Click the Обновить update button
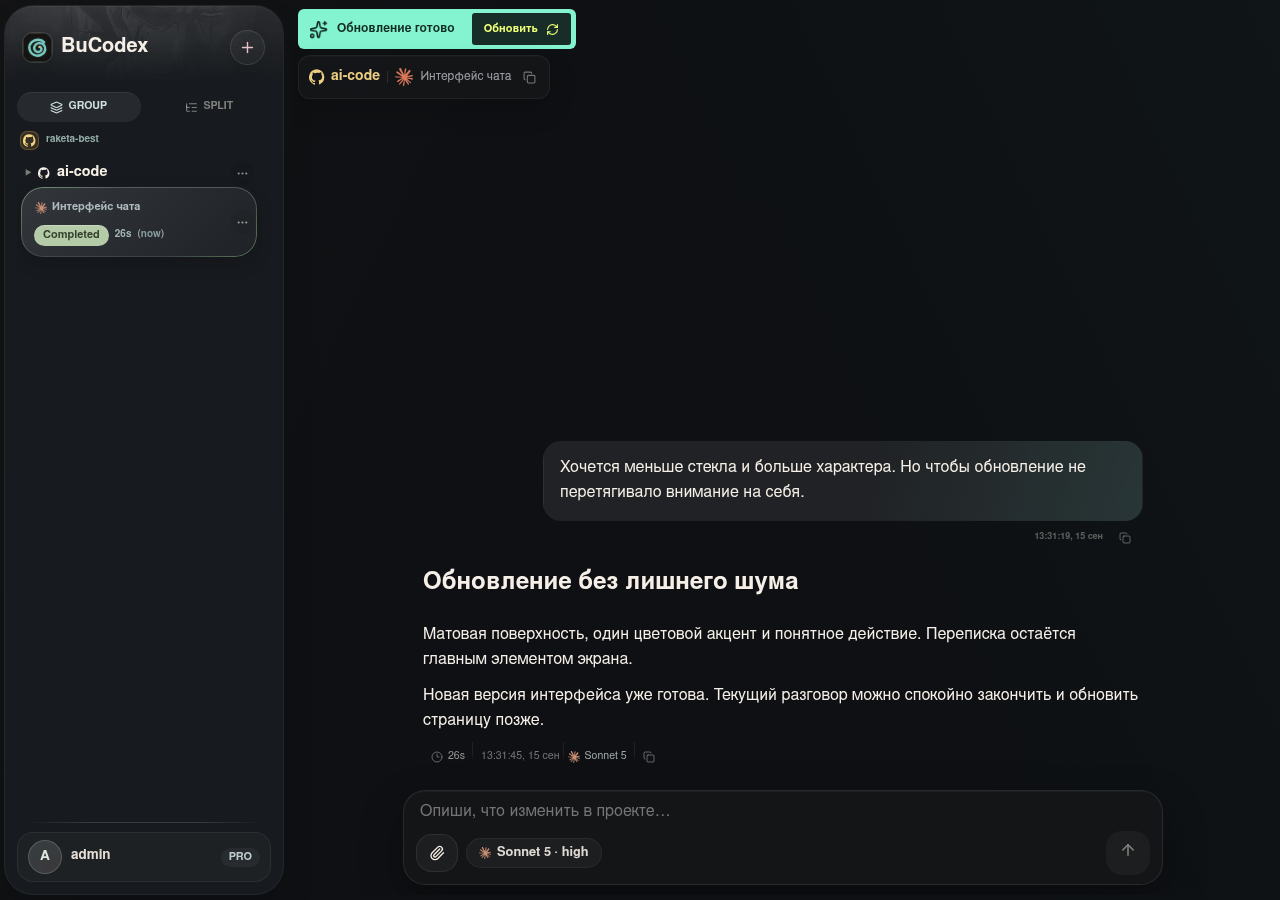 click(521, 29)
